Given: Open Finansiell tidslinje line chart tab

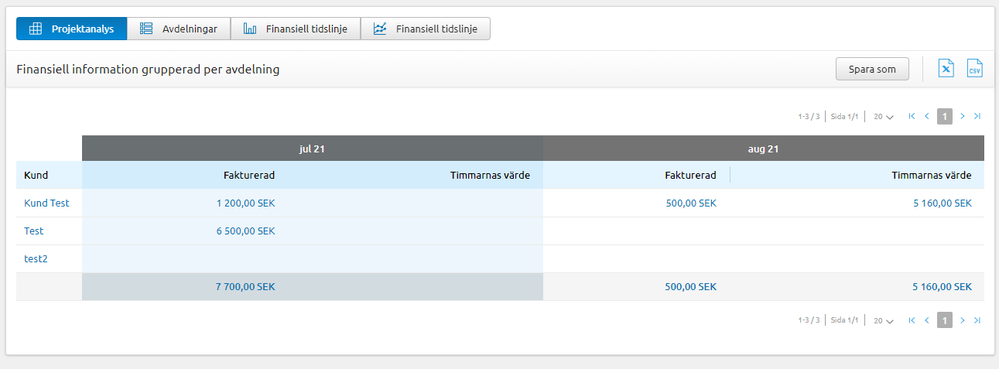Looking at the screenshot, I should [x=425, y=29].
